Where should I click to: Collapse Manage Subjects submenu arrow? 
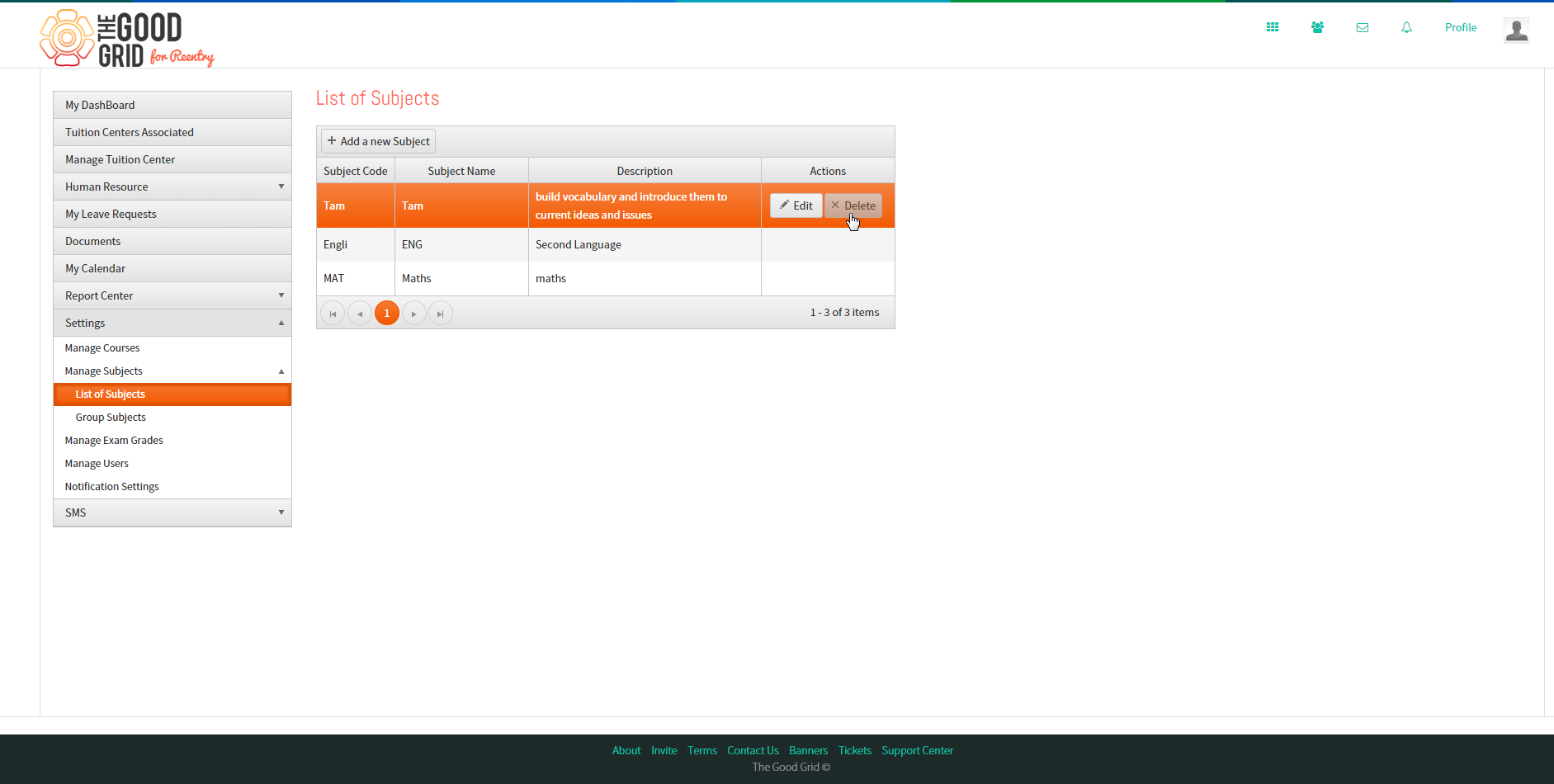pos(281,371)
